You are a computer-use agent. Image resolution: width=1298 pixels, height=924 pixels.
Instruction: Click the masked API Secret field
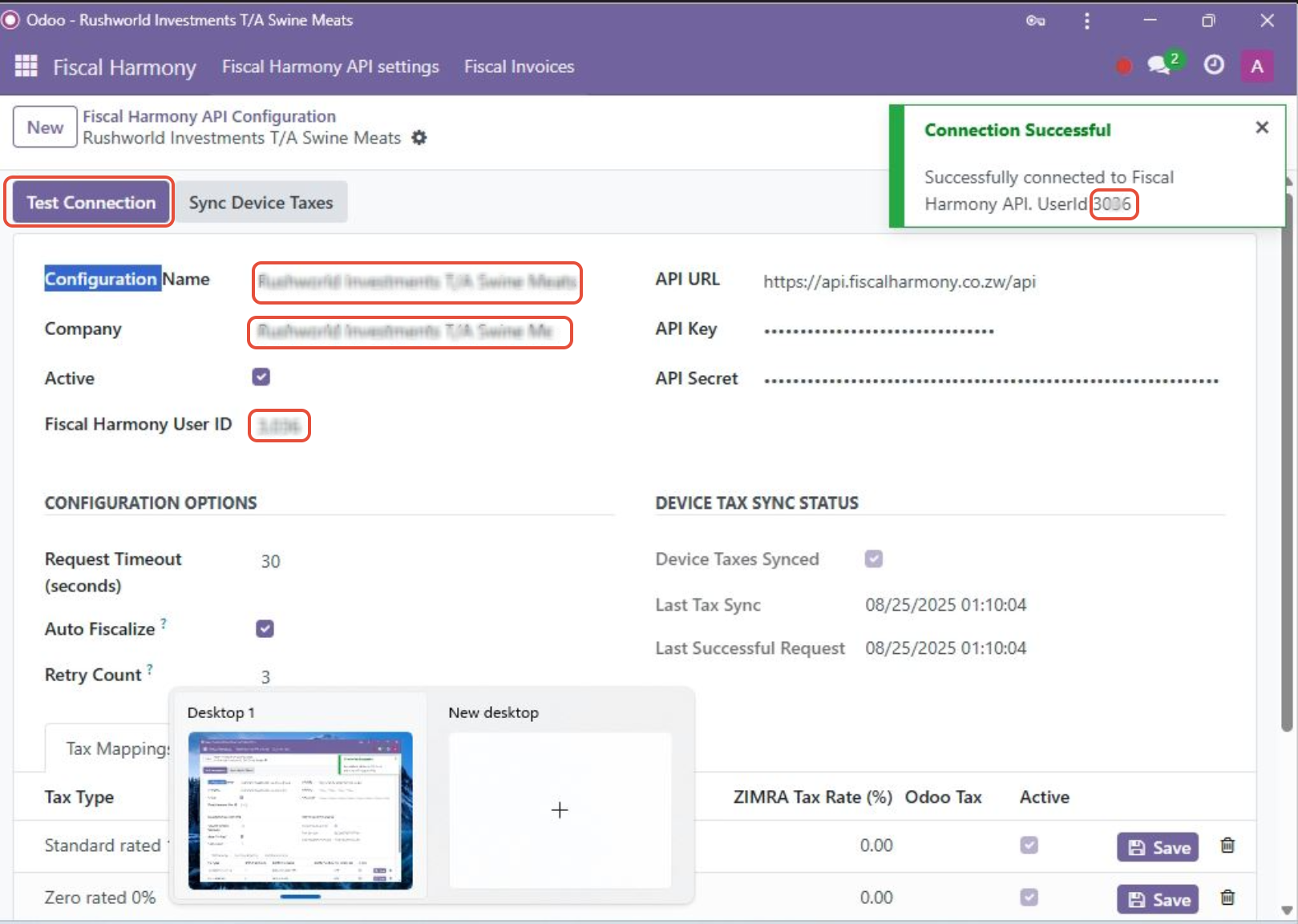point(991,380)
